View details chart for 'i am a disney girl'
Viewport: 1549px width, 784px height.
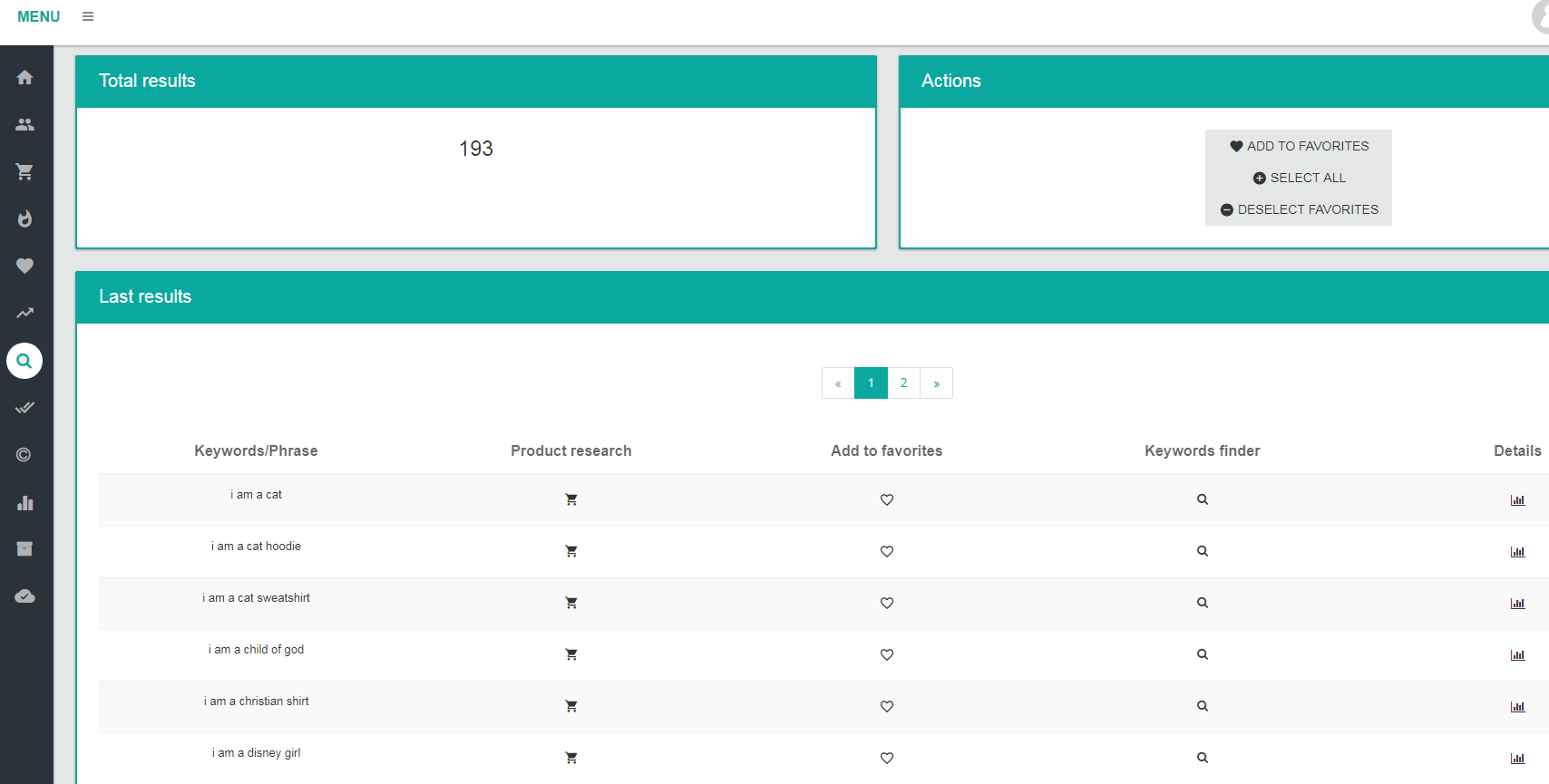tap(1517, 758)
